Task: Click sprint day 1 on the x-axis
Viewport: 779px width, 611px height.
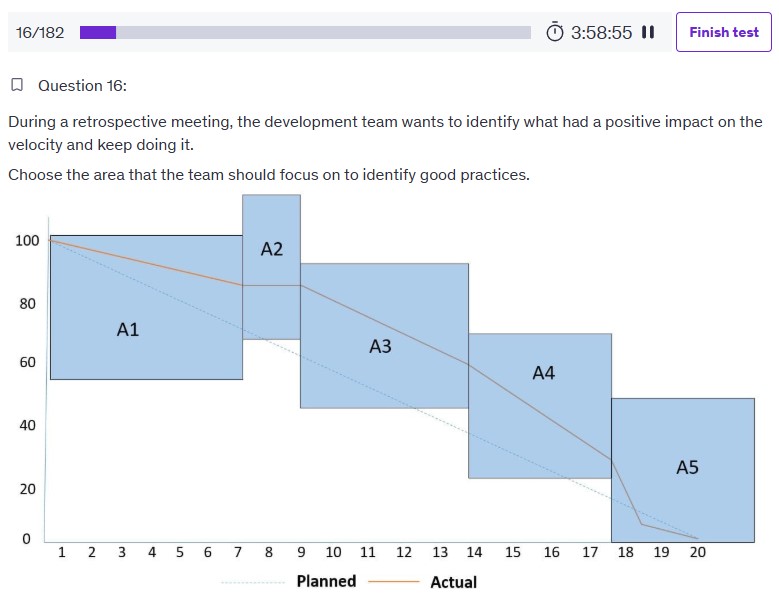Action: pos(62,552)
